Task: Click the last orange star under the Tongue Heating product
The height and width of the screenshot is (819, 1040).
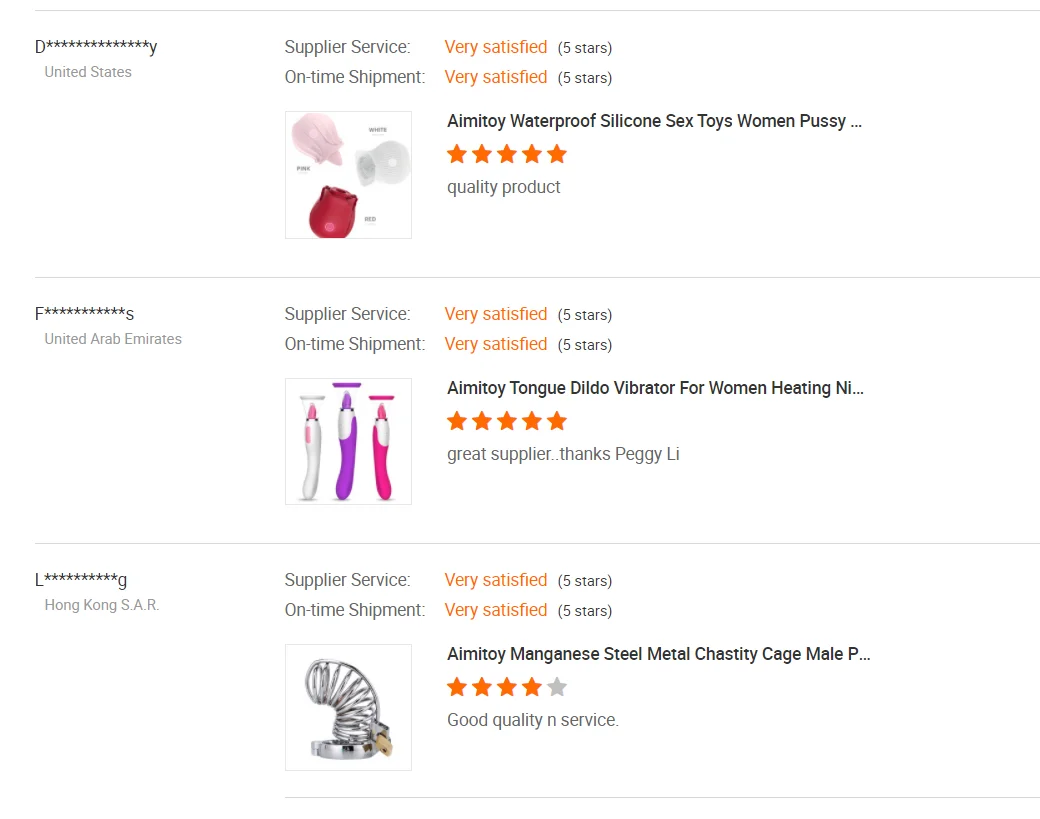Action: pyautogui.click(x=557, y=421)
